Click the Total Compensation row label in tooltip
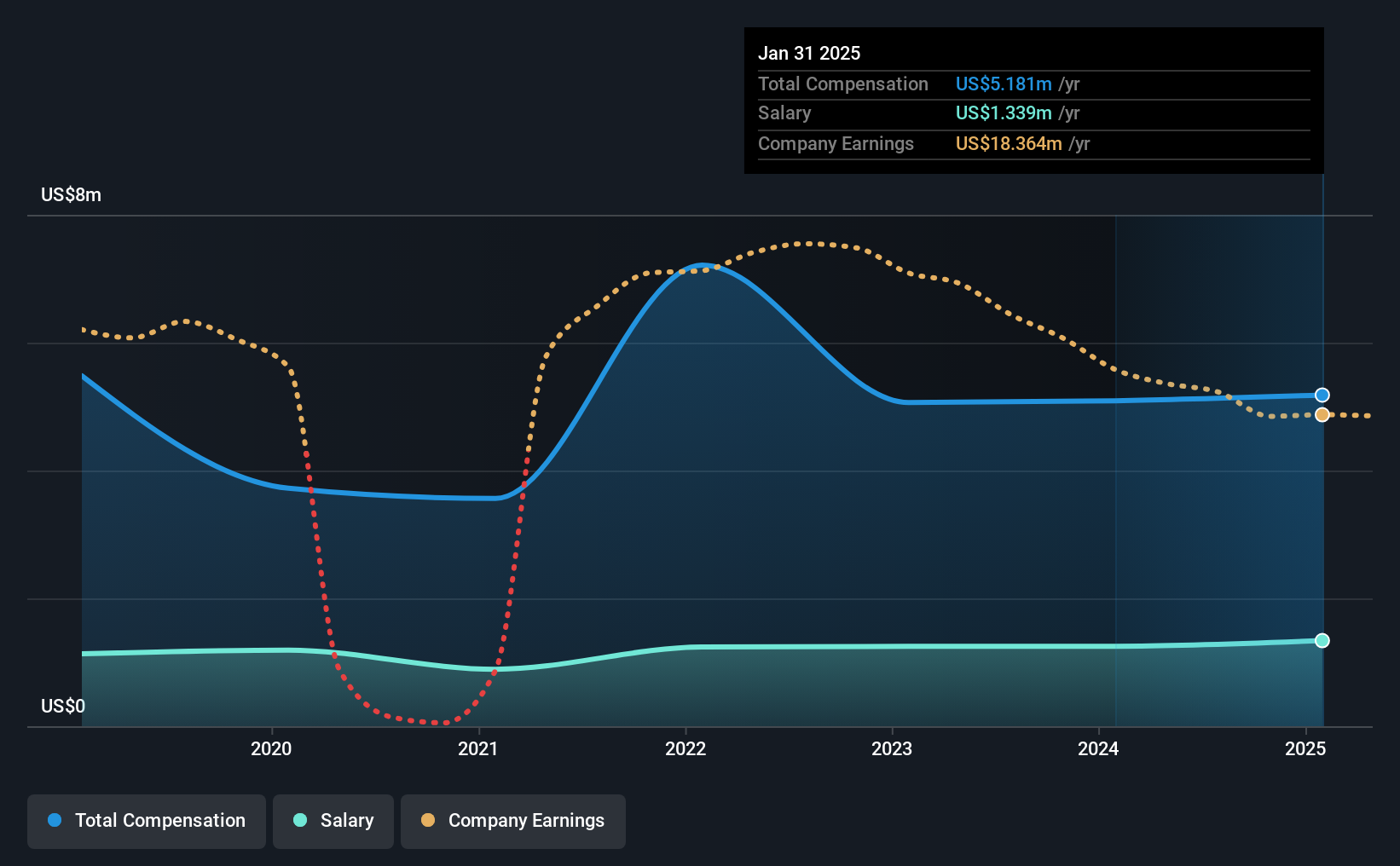Viewport: 1400px width, 866px height. (x=843, y=84)
